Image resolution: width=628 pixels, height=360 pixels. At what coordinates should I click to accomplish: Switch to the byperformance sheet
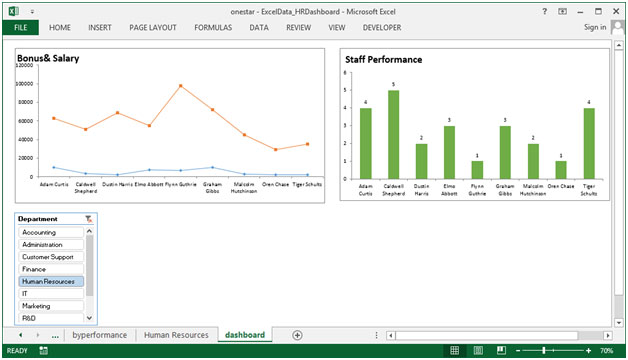tap(100, 335)
